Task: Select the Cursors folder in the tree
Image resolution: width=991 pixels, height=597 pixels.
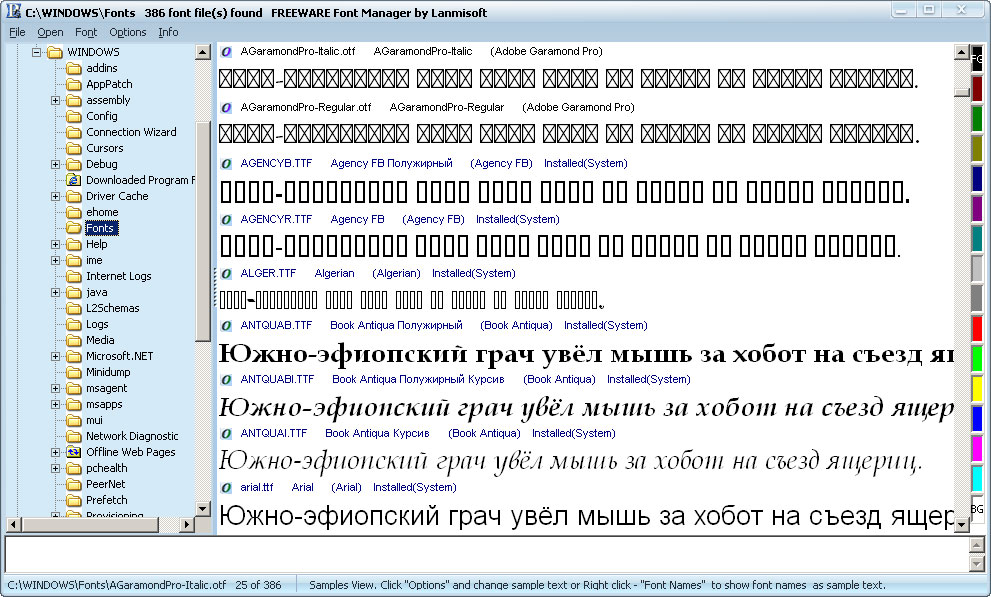Action: click(x=105, y=148)
